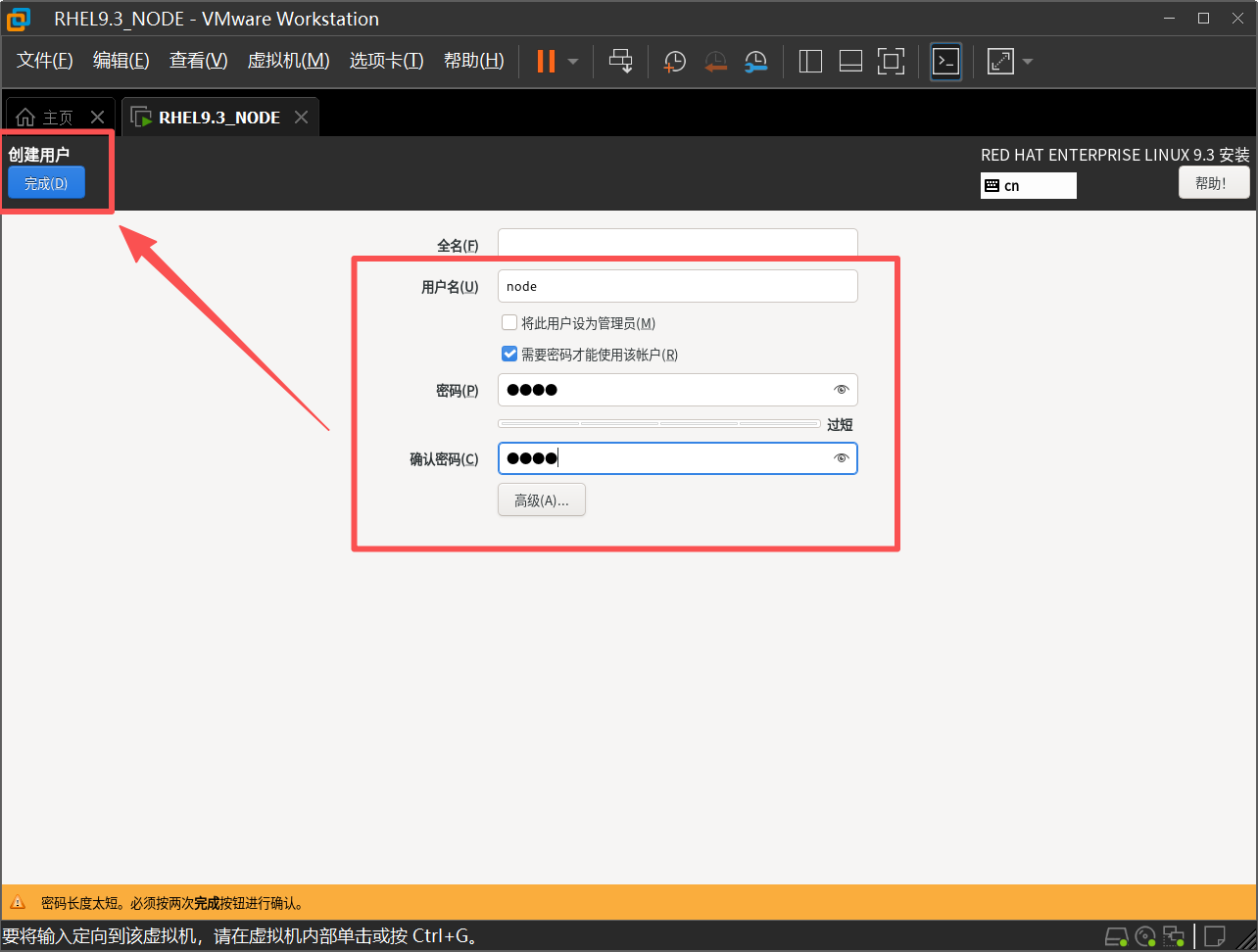Open the 查看(V) menu
The image size is (1258, 952).
(x=199, y=61)
